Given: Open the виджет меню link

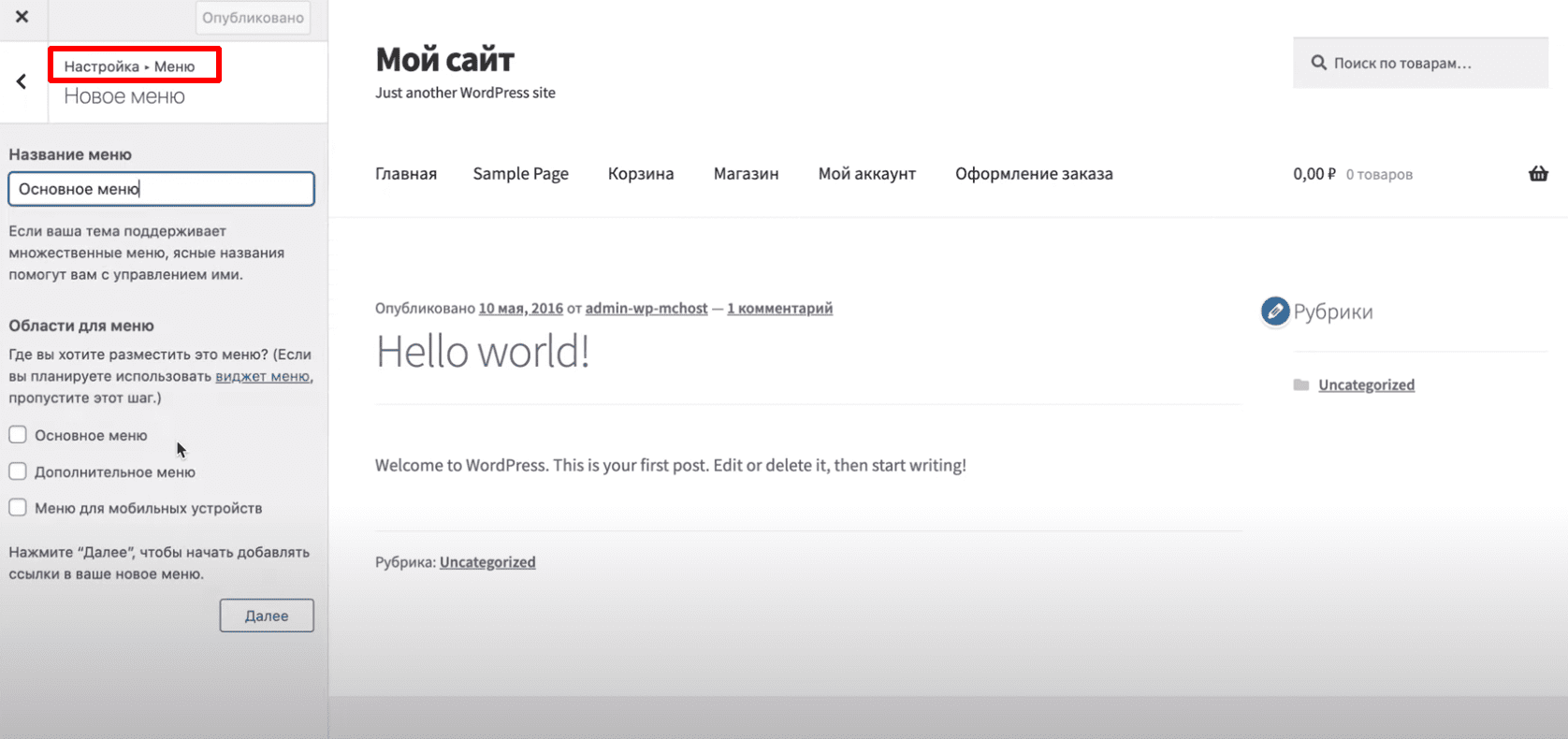Looking at the screenshot, I should (x=263, y=376).
